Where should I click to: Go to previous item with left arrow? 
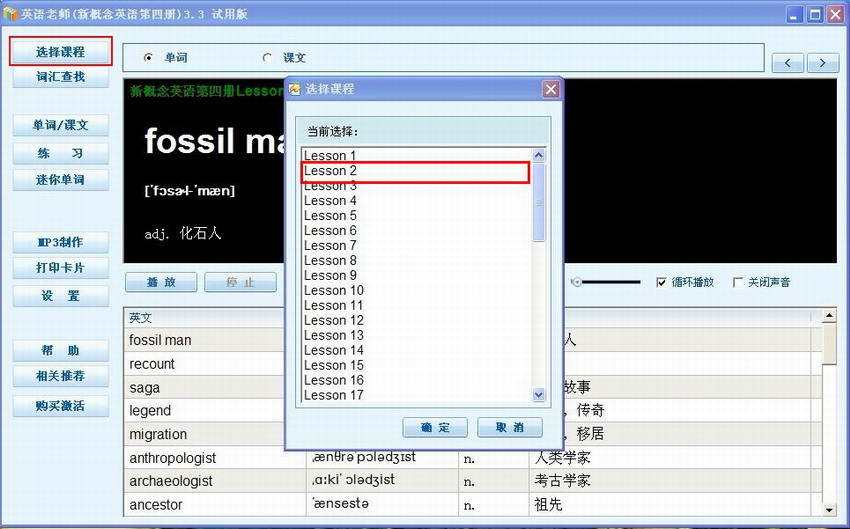click(788, 63)
